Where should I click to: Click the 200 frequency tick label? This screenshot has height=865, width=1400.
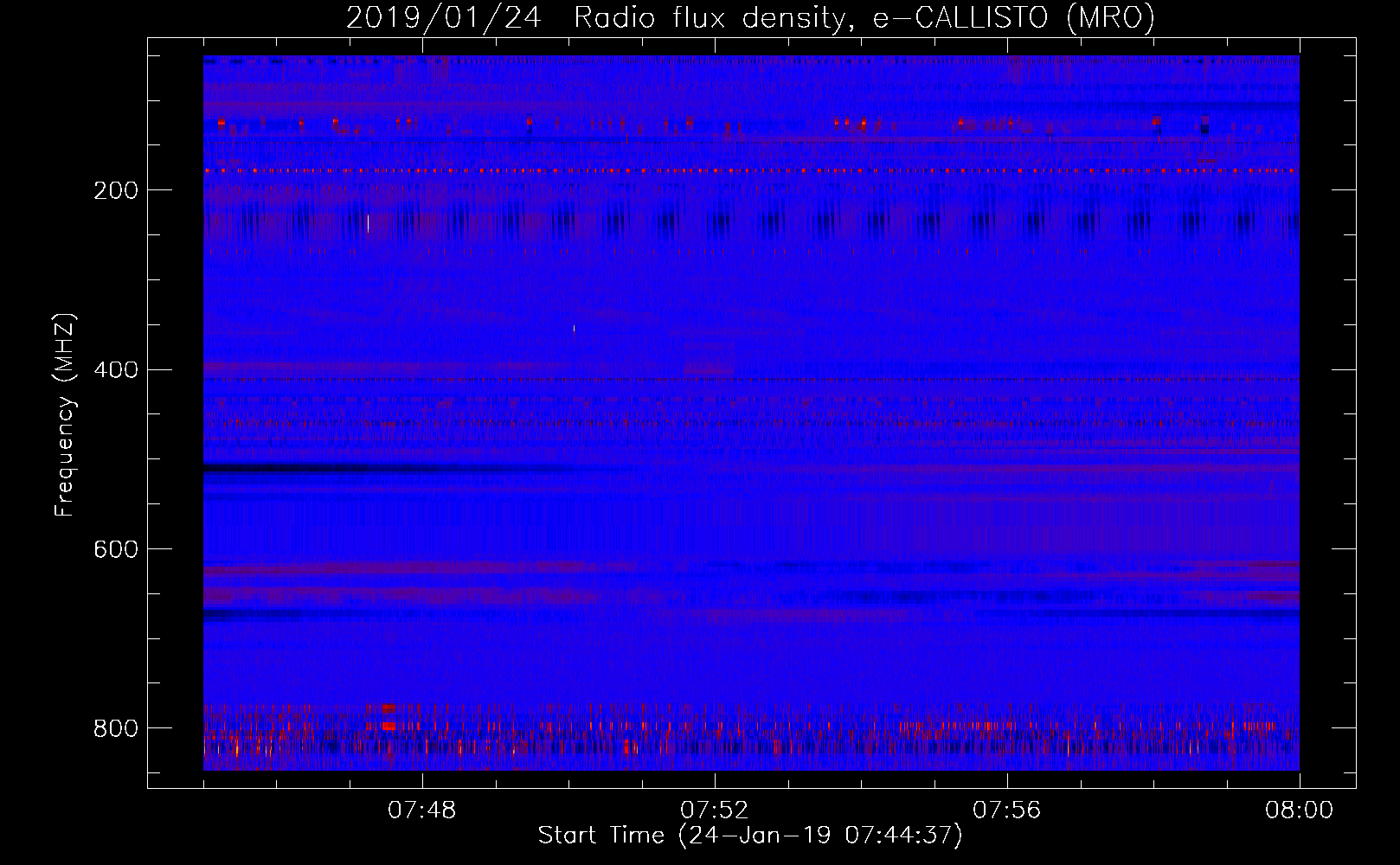[x=115, y=191]
